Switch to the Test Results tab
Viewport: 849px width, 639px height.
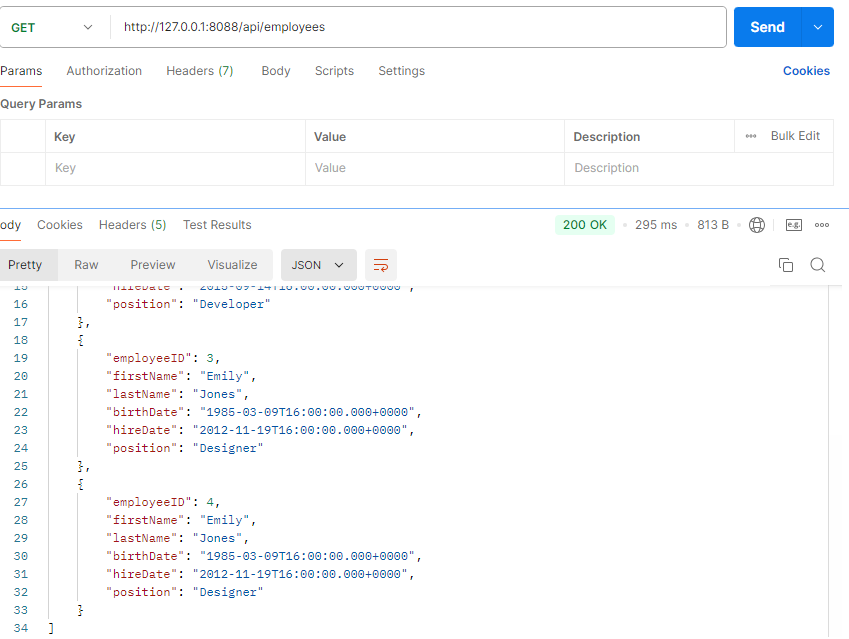pos(217,225)
